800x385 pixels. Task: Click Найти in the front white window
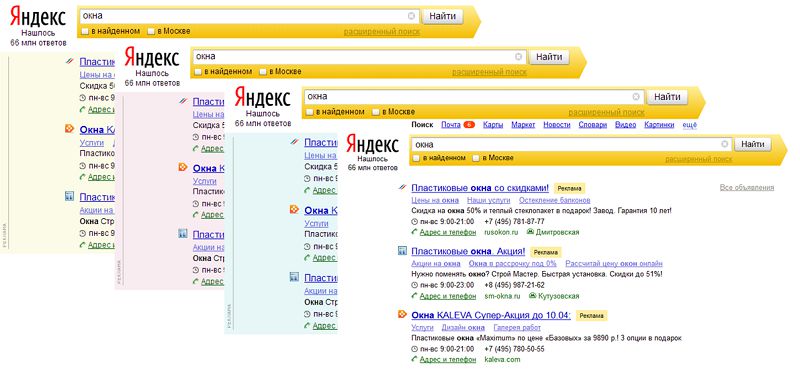point(753,144)
